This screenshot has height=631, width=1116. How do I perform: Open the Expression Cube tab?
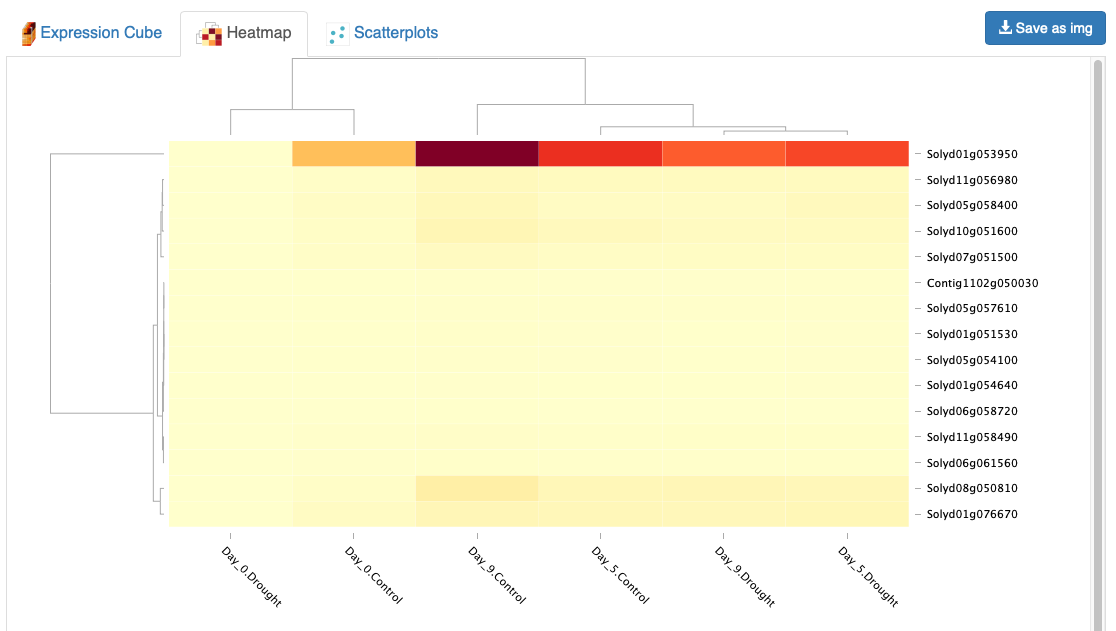click(x=92, y=33)
